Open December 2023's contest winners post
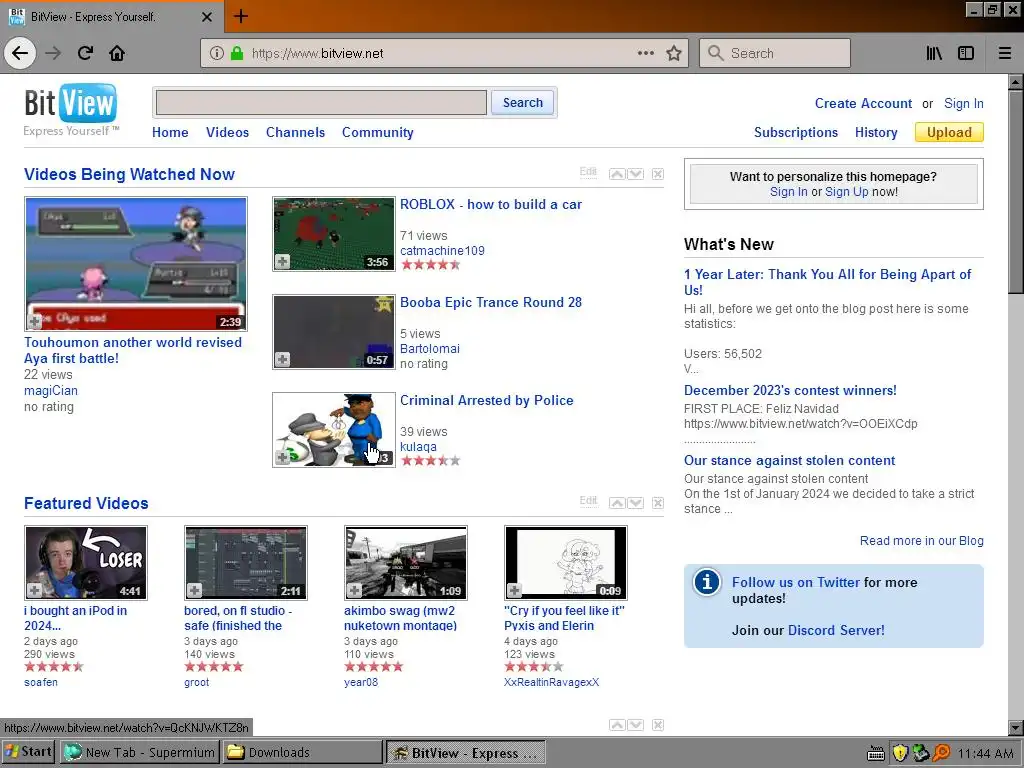 pyautogui.click(x=790, y=390)
